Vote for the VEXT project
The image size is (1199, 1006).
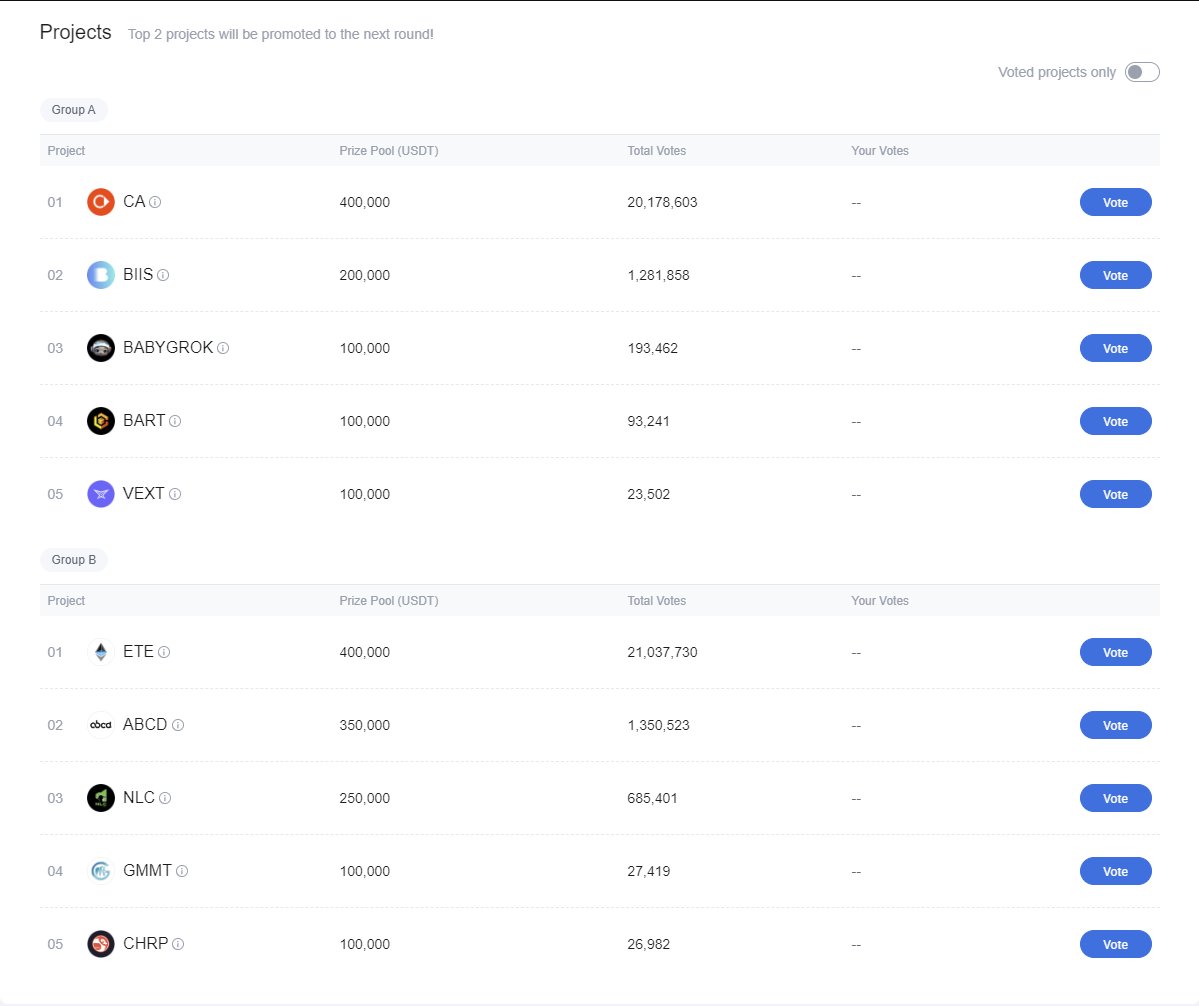[1115, 495]
